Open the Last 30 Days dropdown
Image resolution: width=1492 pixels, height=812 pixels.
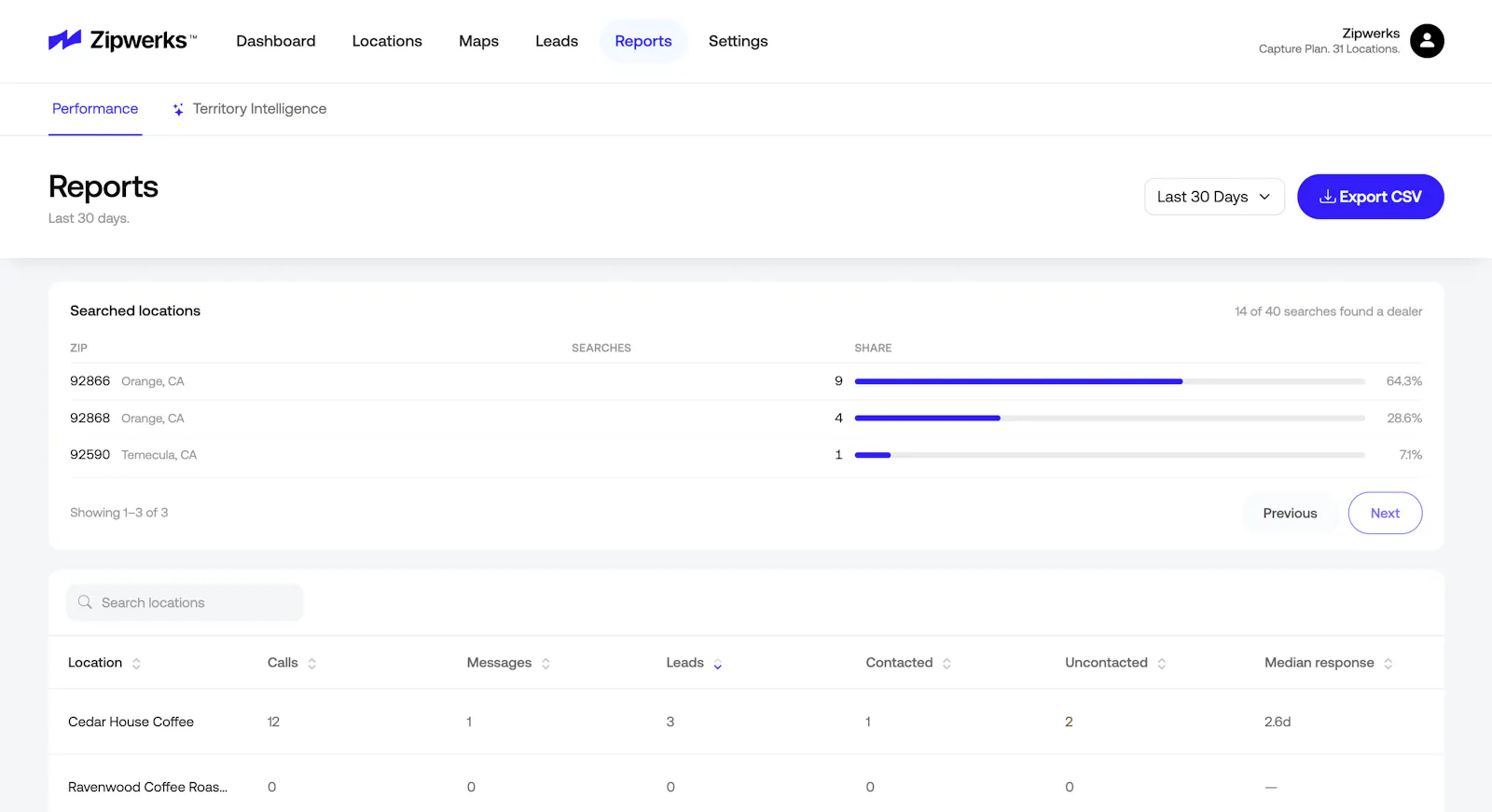pyautogui.click(x=1214, y=197)
